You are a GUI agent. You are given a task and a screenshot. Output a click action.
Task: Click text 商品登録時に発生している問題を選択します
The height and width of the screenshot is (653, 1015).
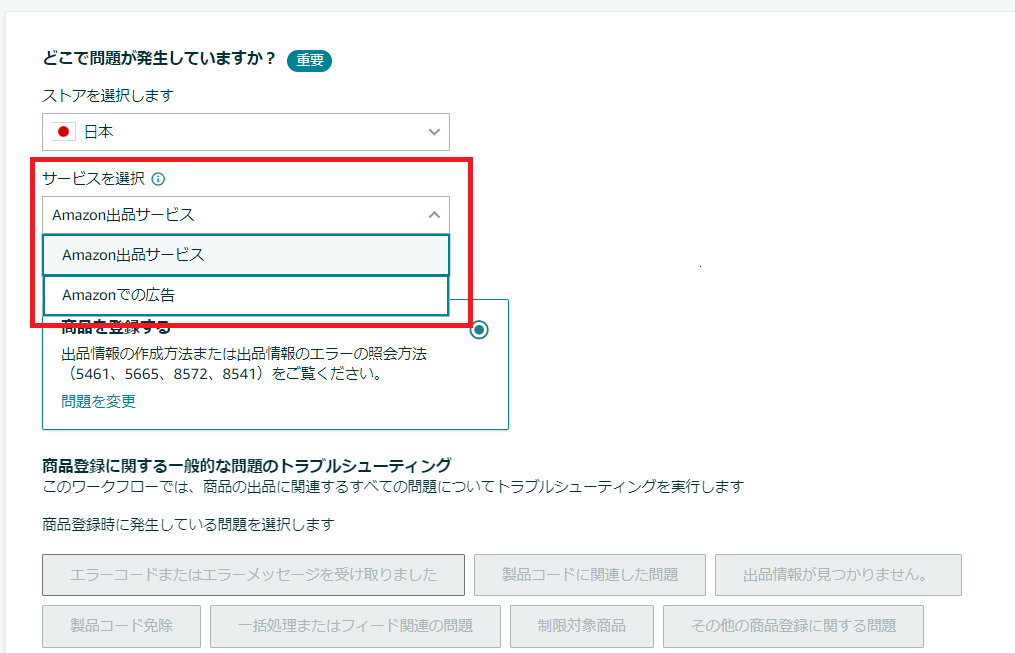point(188,524)
